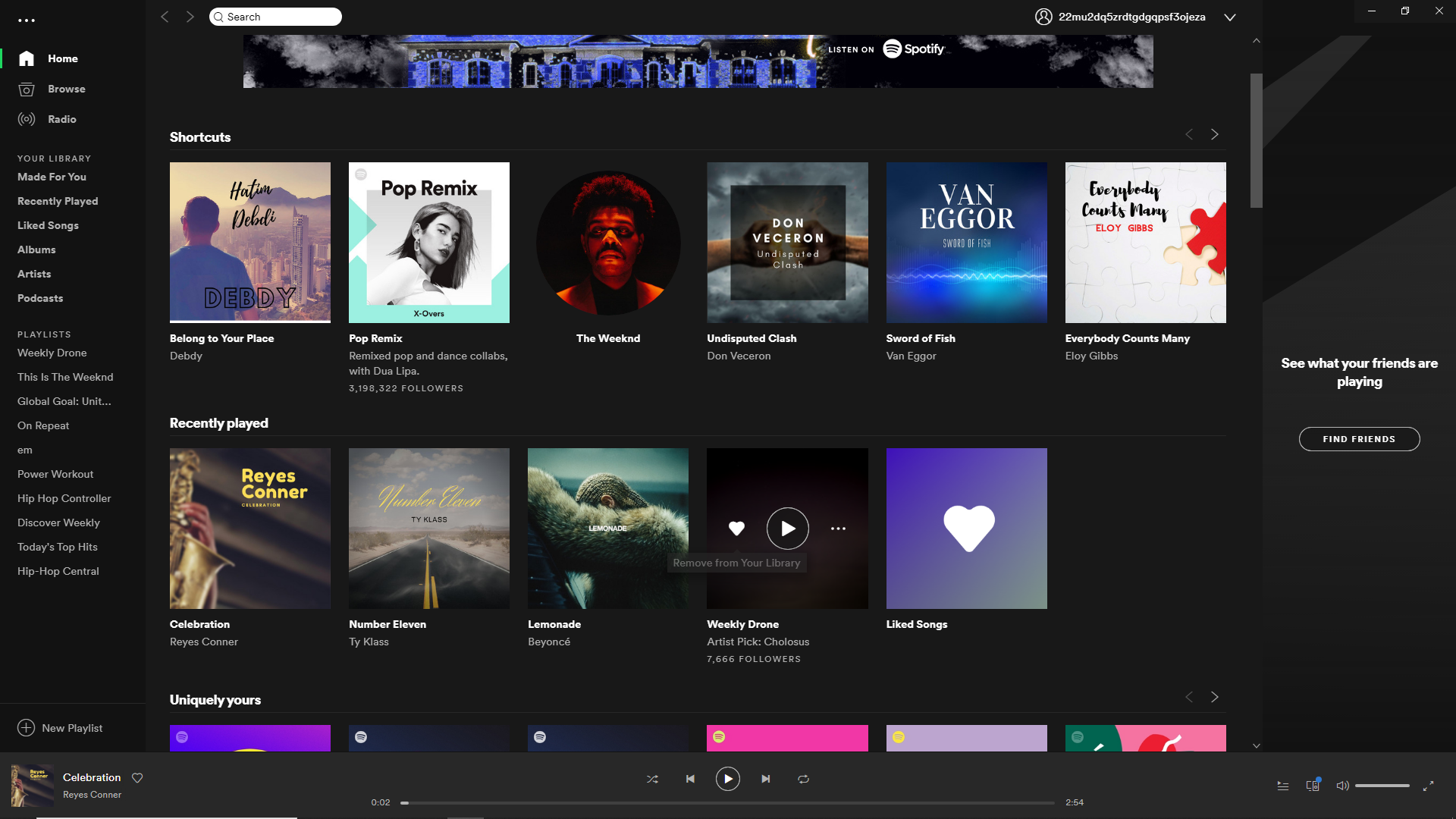1456x819 pixels.
Task: Open more options on Weekly Drone card
Action: coord(838,529)
